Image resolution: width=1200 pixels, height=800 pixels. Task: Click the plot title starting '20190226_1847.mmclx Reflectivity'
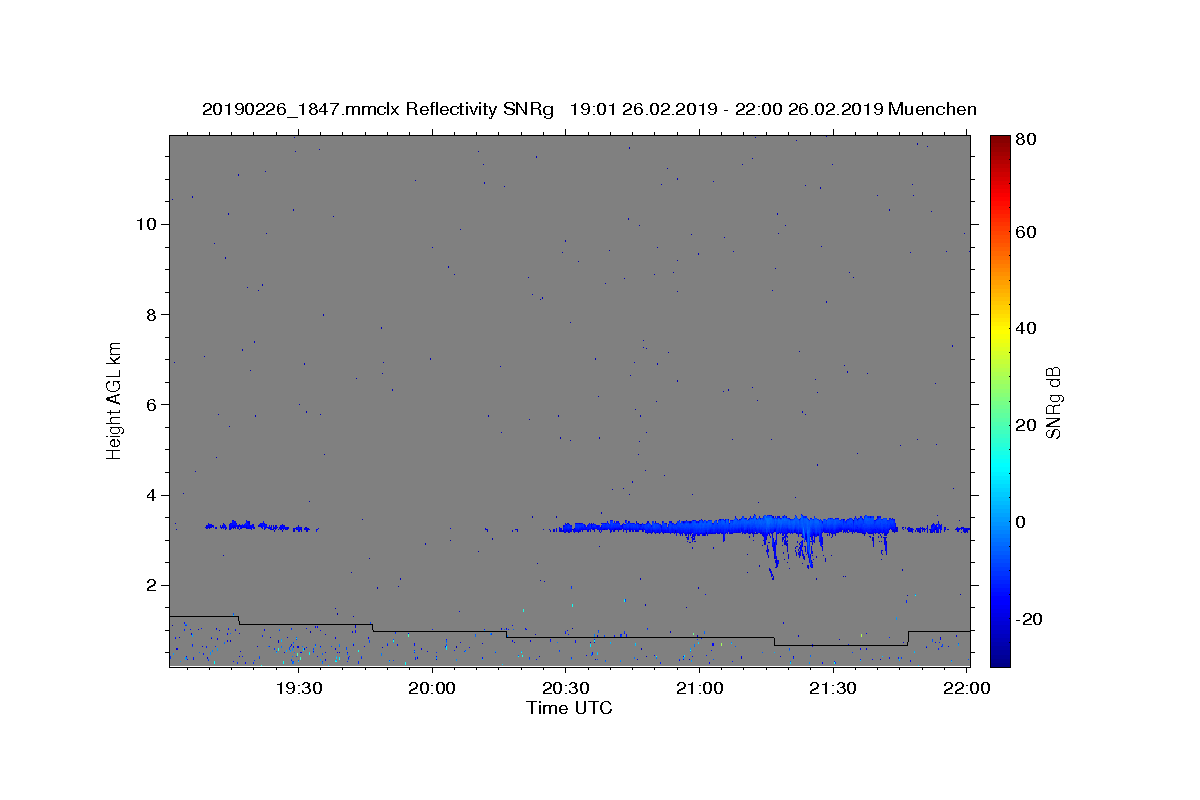[x=589, y=109]
